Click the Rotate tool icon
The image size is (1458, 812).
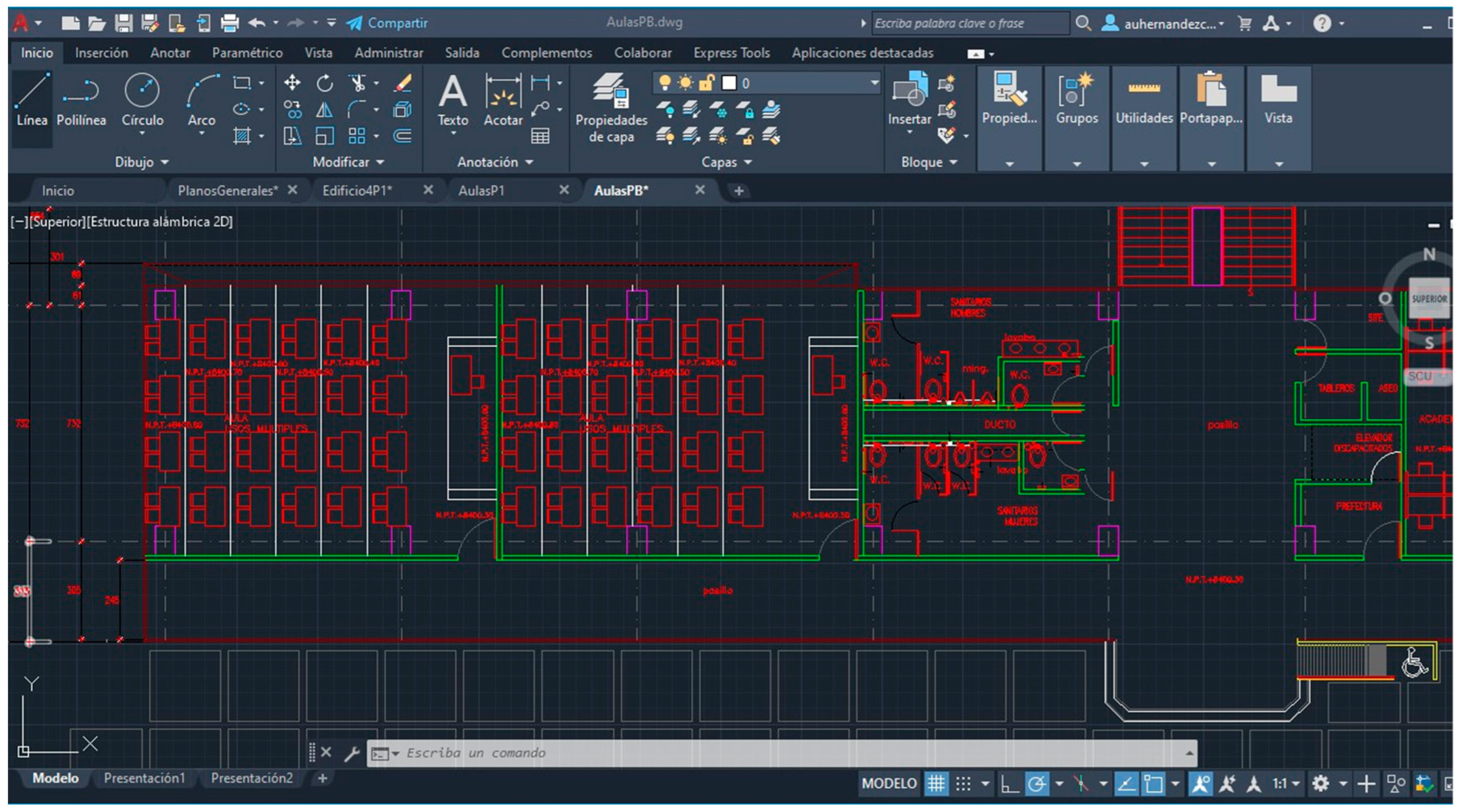point(324,83)
